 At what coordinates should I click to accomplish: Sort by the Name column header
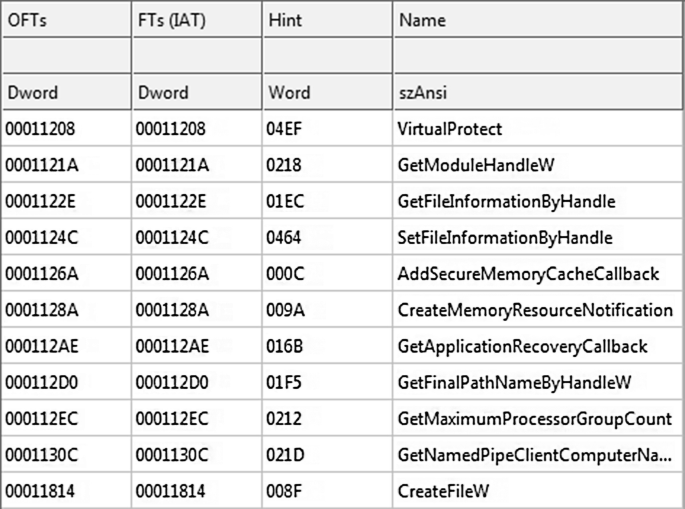[x=538, y=20]
